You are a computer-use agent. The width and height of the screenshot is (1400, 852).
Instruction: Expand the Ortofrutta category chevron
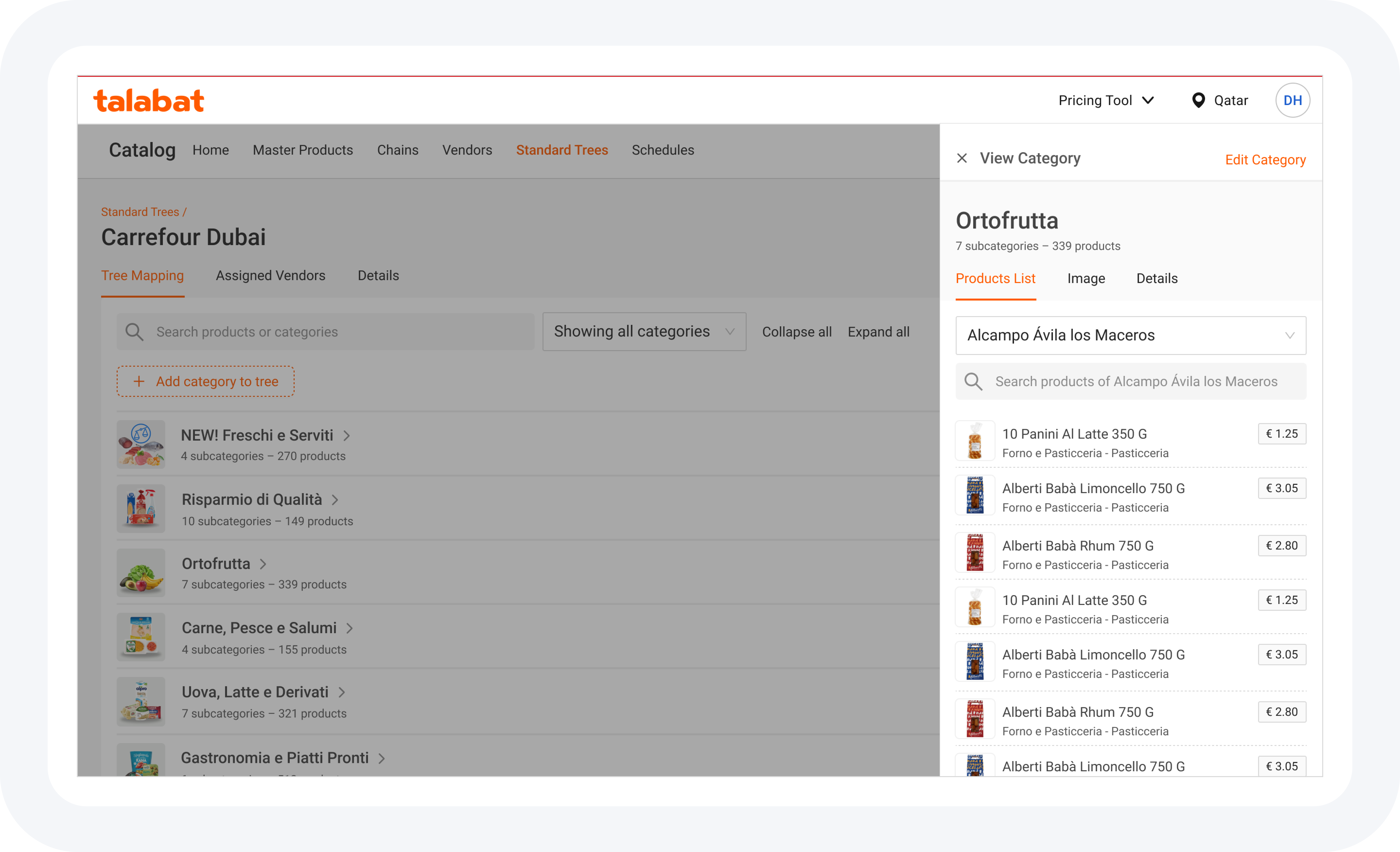[x=263, y=564]
